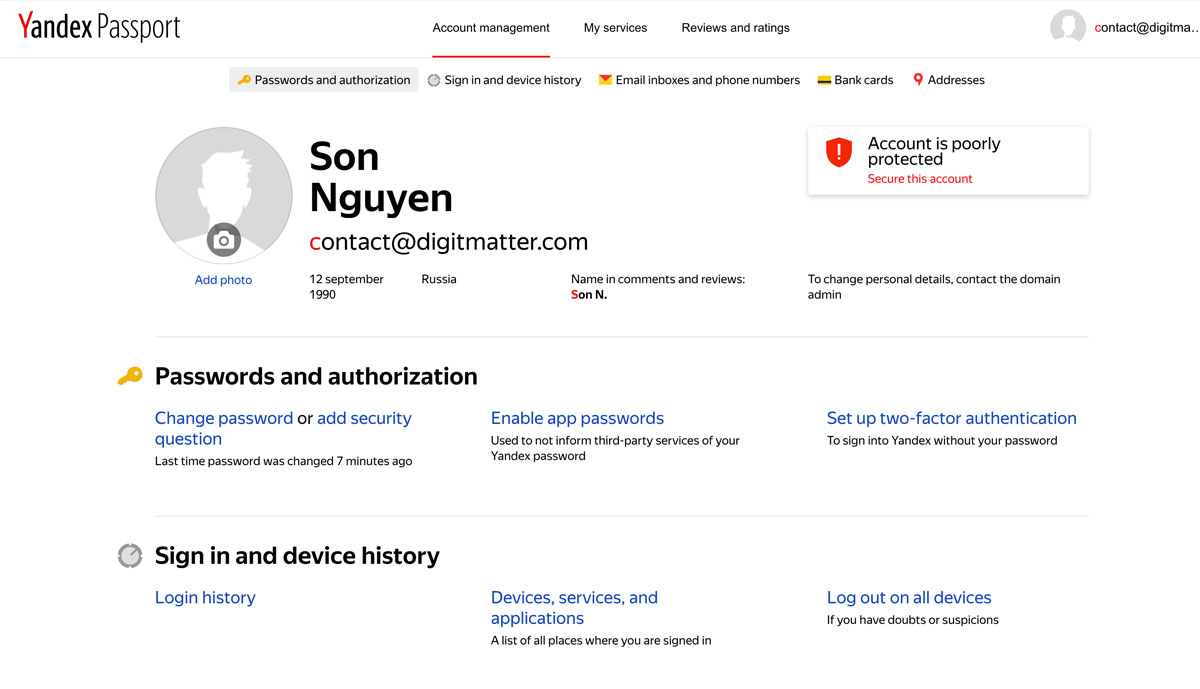This screenshot has width=1200, height=689.
Task: Click add security question link
Action: pyautogui.click(x=283, y=428)
